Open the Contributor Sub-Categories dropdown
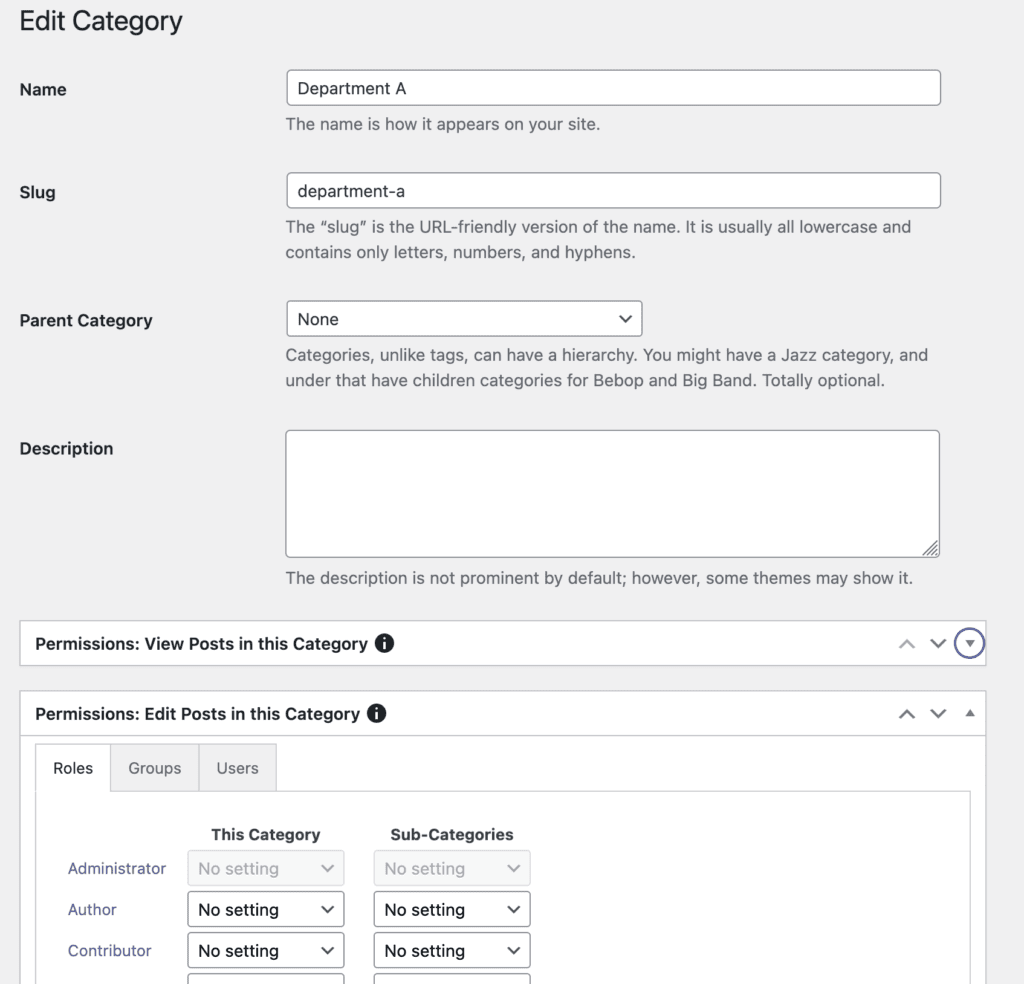The image size is (1024, 984). (451, 950)
